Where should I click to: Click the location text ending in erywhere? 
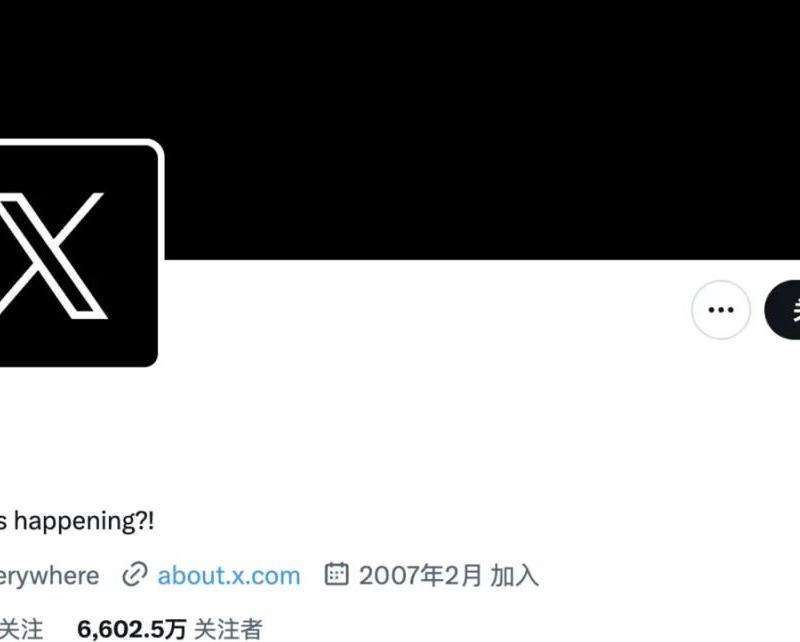click(49, 576)
